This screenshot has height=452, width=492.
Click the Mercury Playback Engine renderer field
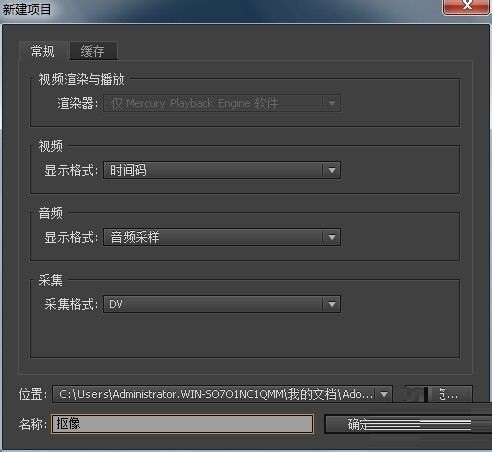(x=222, y=103)
